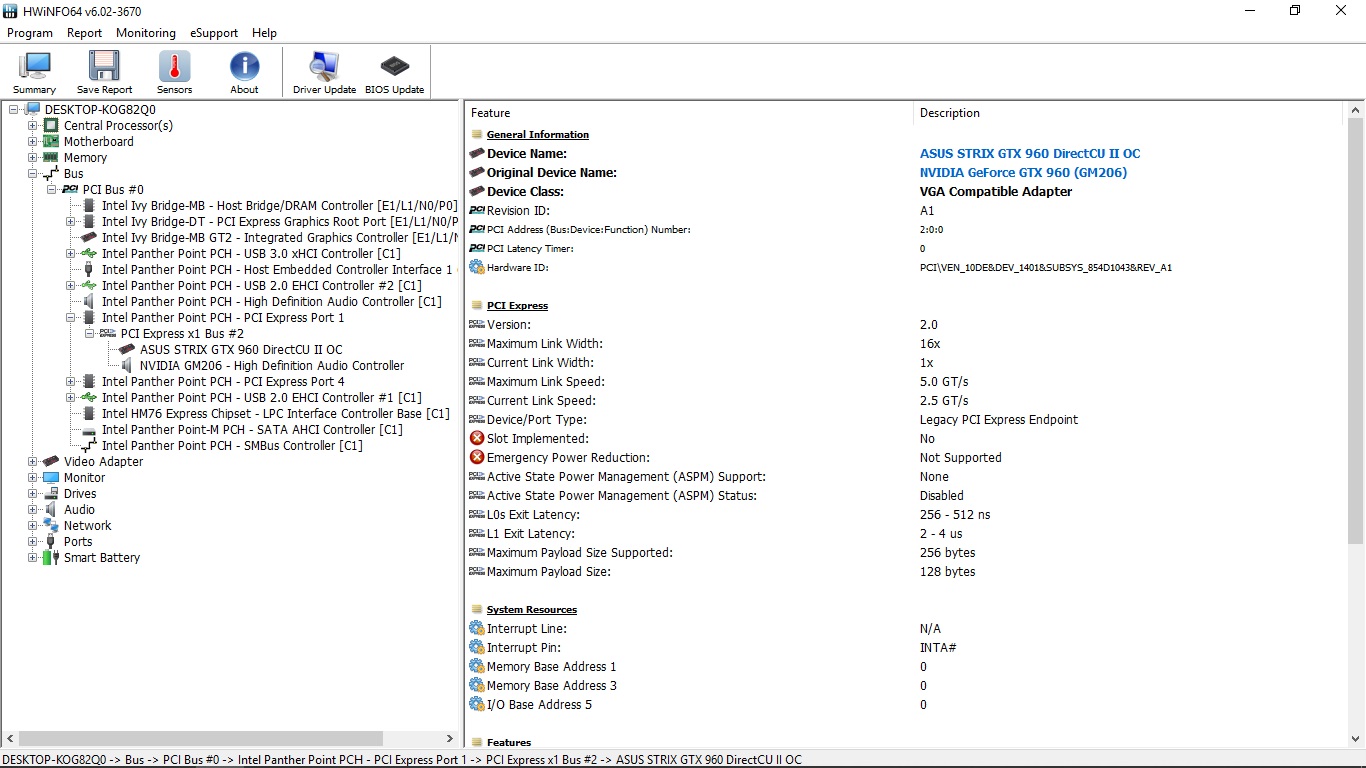Collapse the Bus tree node
This screenshot has width=1366, height=768.
pyautogui.click(x=33, y=174)
